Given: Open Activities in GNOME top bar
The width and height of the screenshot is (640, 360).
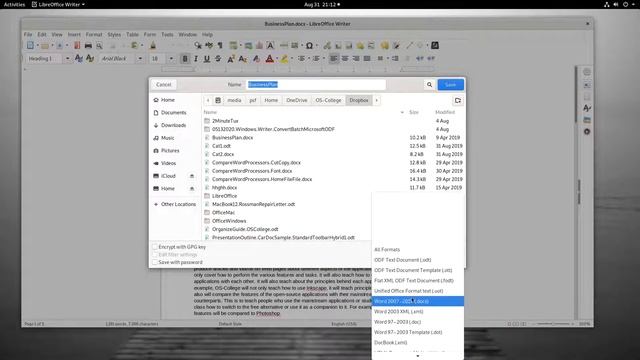Looking at the screenshot, I should click(x=14, y=4).
